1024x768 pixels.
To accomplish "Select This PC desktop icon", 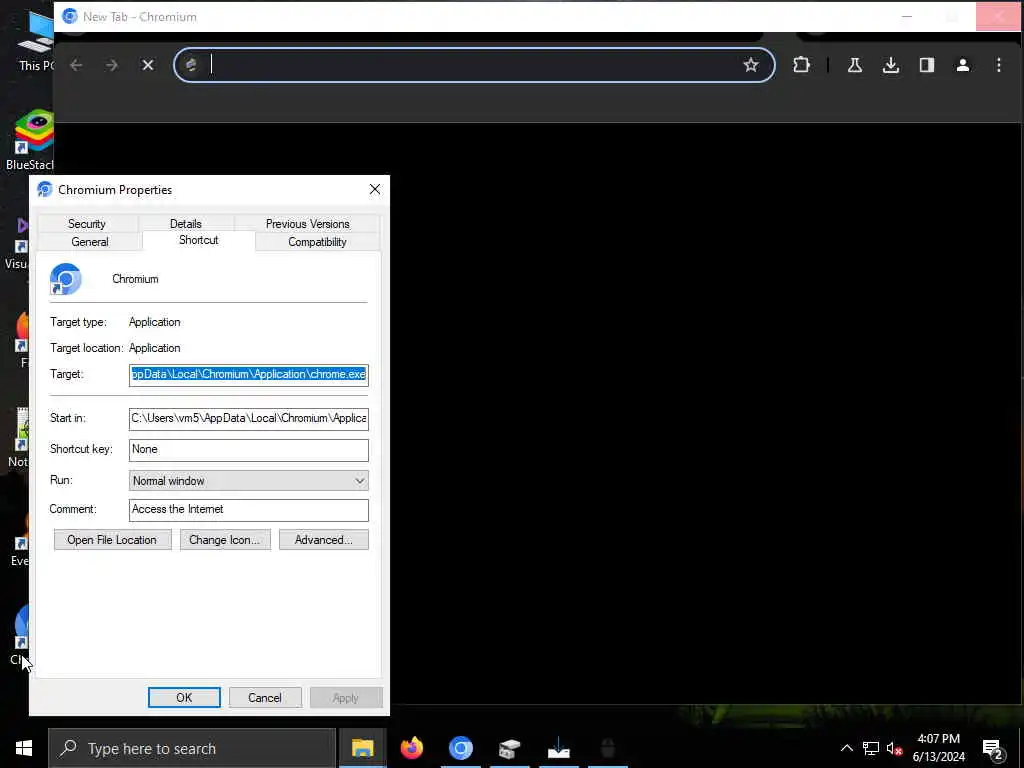I will (36, 40).
